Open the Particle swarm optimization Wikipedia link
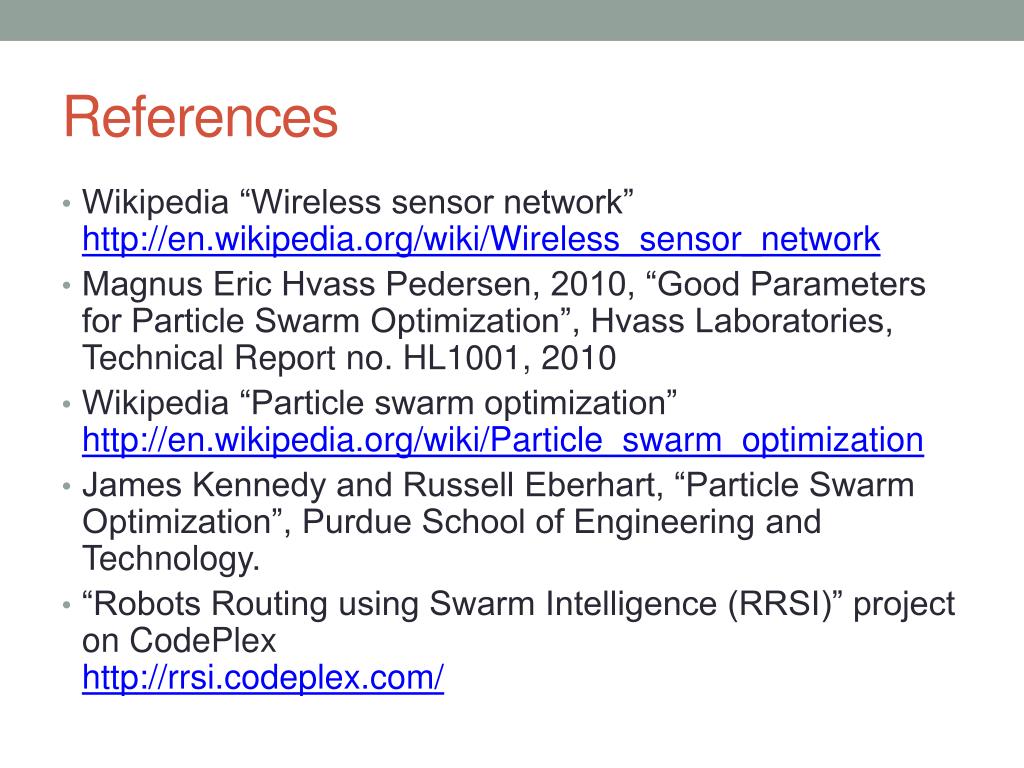 coord(502,440)
